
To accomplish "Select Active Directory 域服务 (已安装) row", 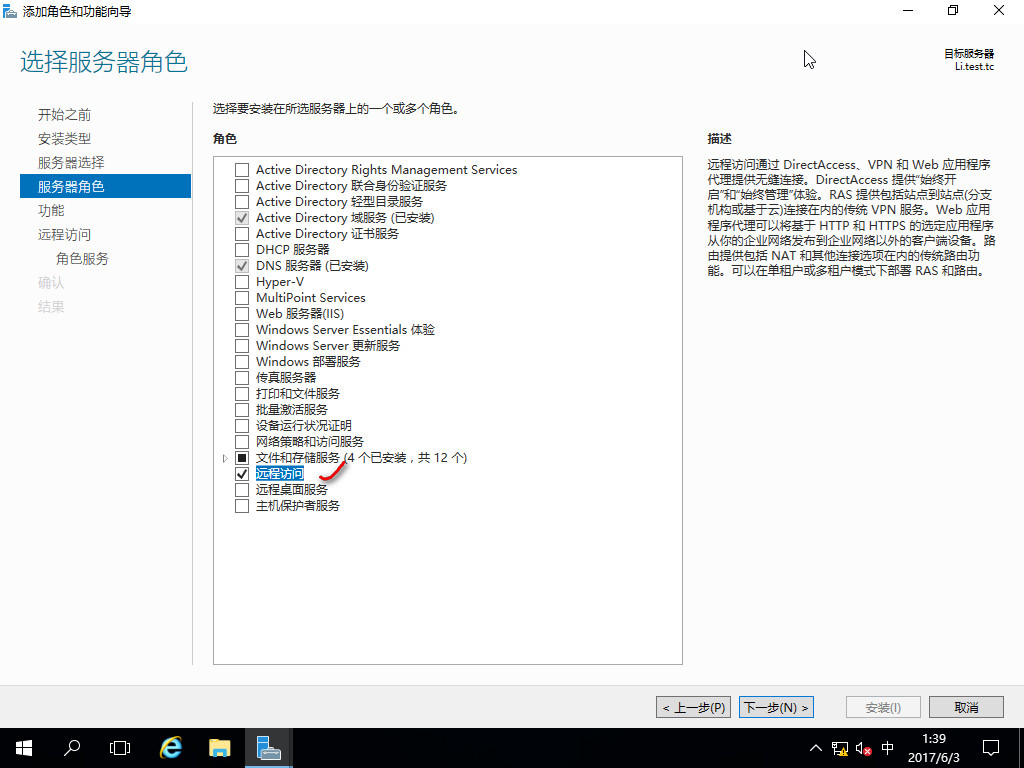I will pos(345,218).
